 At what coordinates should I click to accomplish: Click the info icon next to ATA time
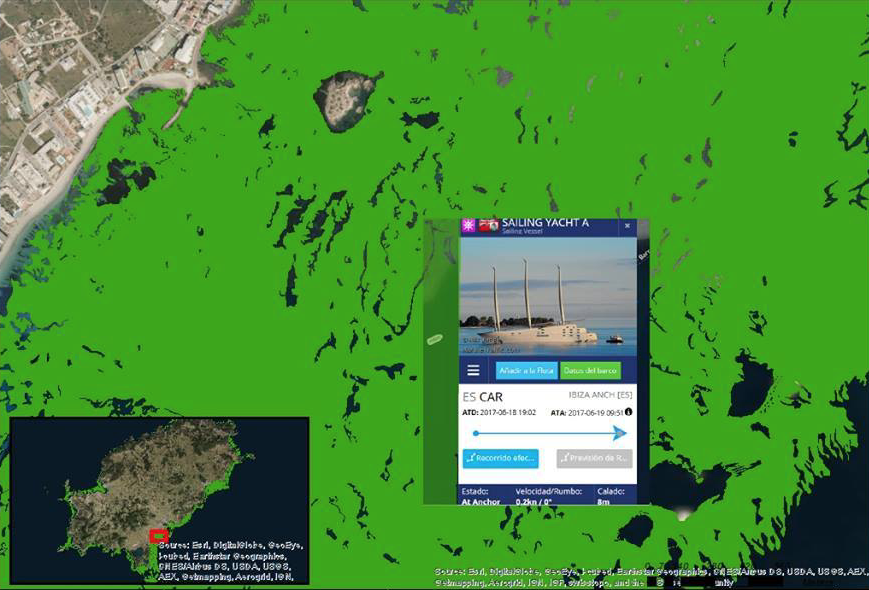tap(629, 411)
